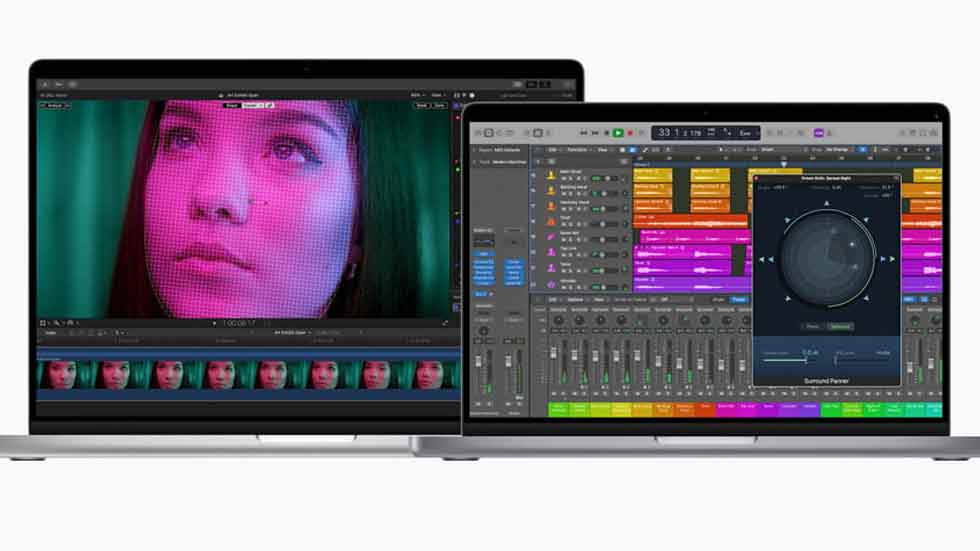
Task: Select the blue Tracks filter button in Mixer
Action: [739, 300]
